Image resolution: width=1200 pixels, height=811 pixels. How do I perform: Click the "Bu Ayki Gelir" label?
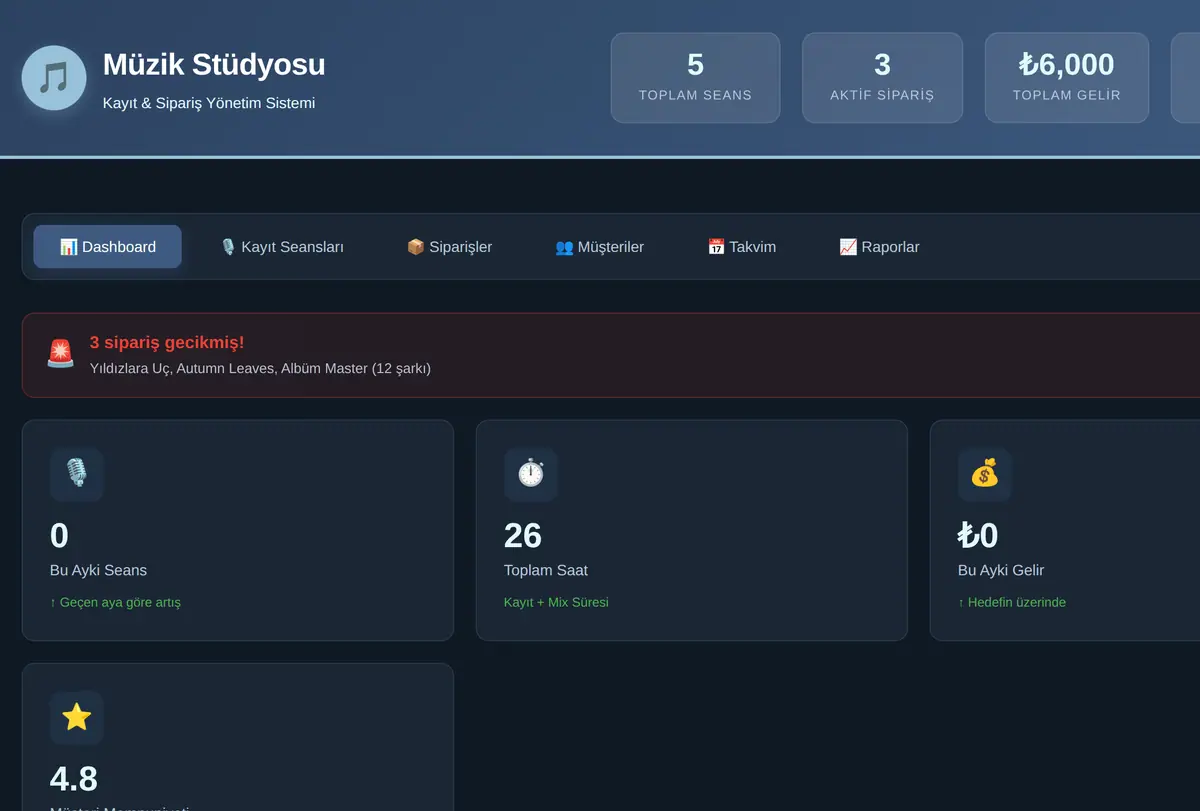[x=1001, y=570]
